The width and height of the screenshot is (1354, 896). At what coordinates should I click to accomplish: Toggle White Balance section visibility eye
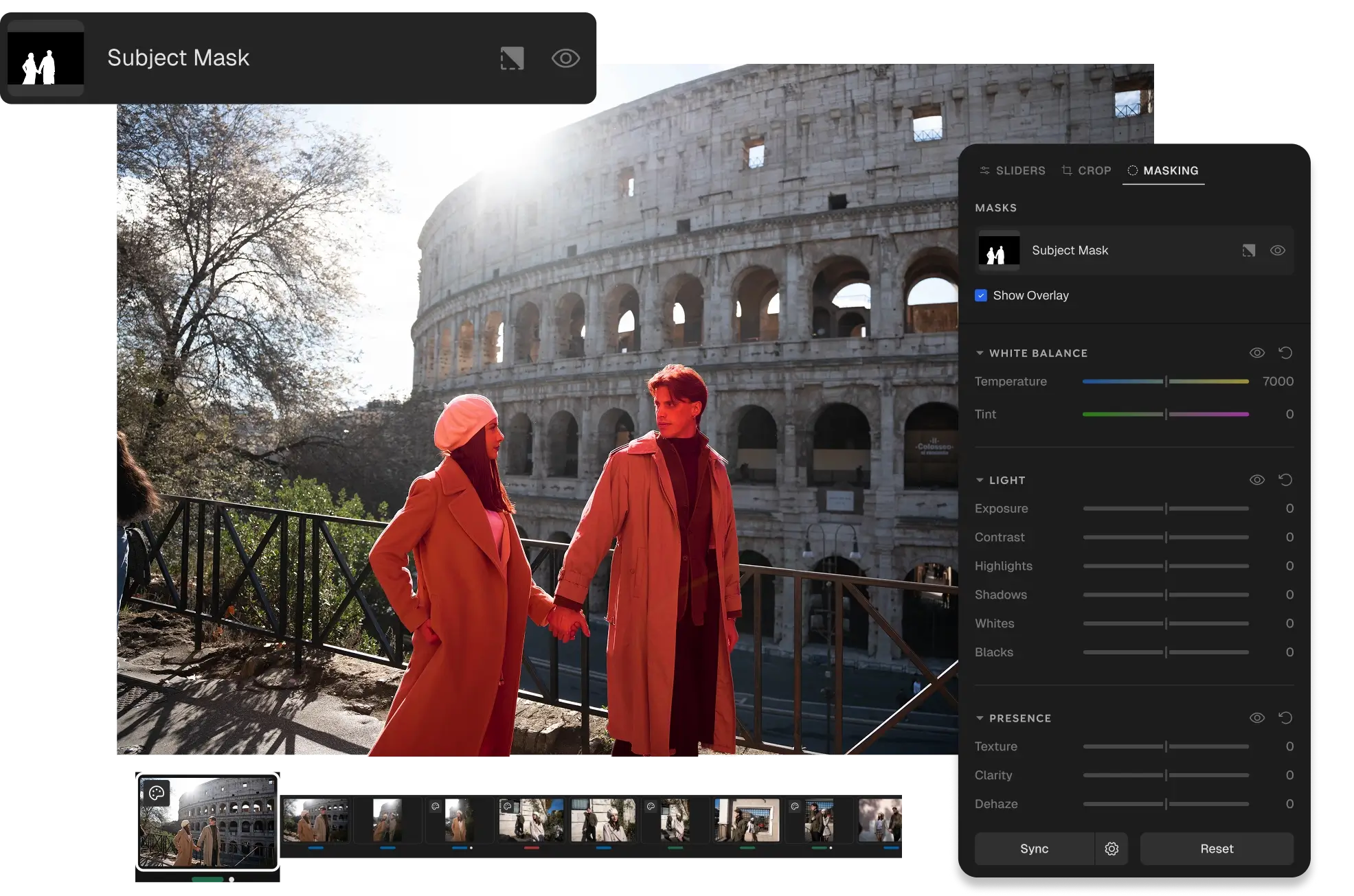pos(1256,353)
